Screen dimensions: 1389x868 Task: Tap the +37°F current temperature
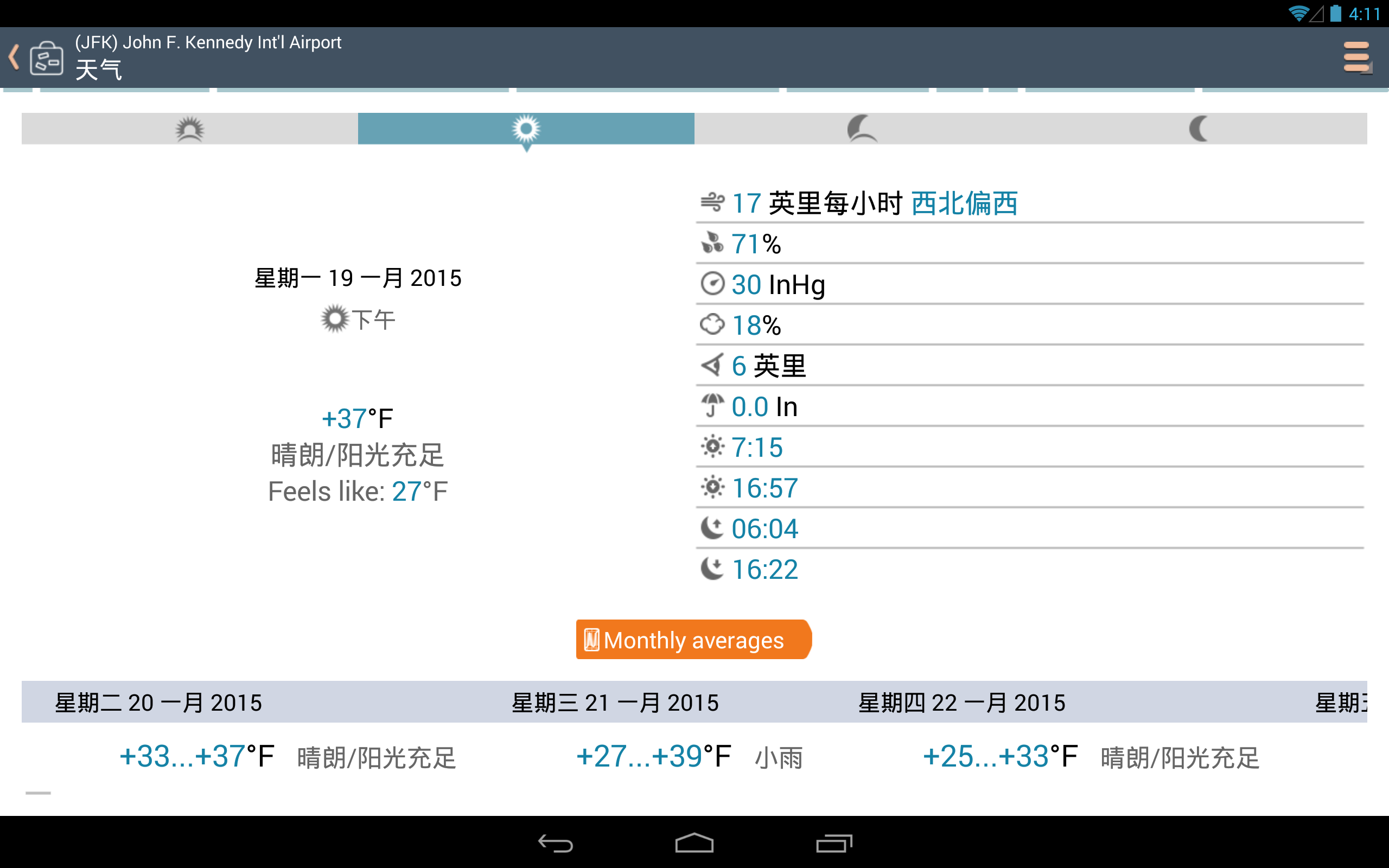(x=357, y=418)
